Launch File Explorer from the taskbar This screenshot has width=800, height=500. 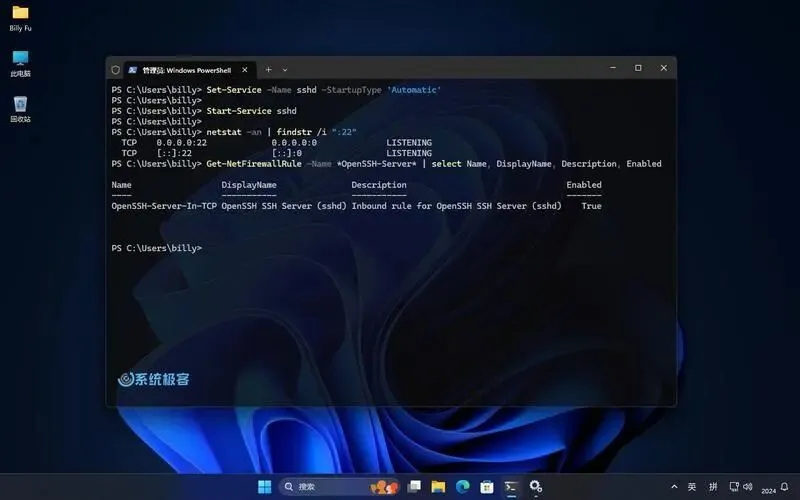point(438,487)
